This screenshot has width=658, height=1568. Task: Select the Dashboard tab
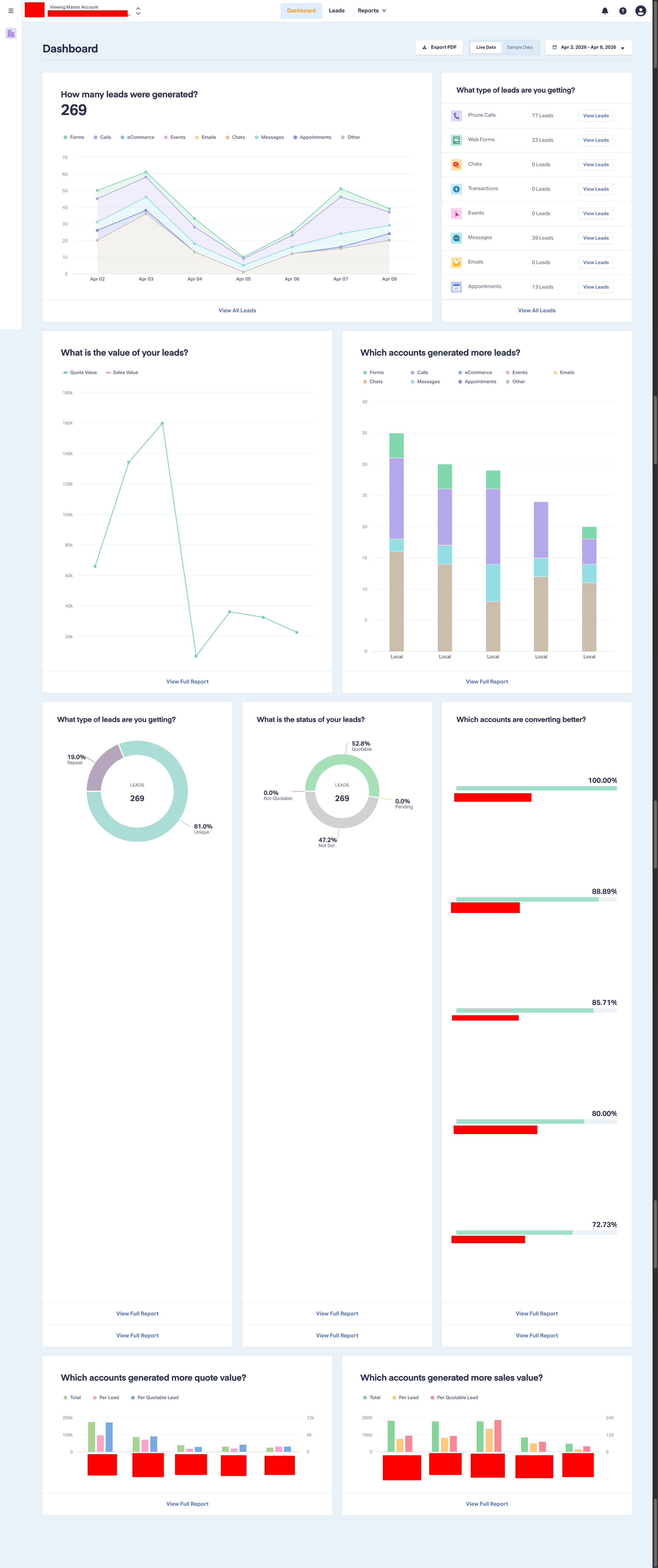(301, 11)
